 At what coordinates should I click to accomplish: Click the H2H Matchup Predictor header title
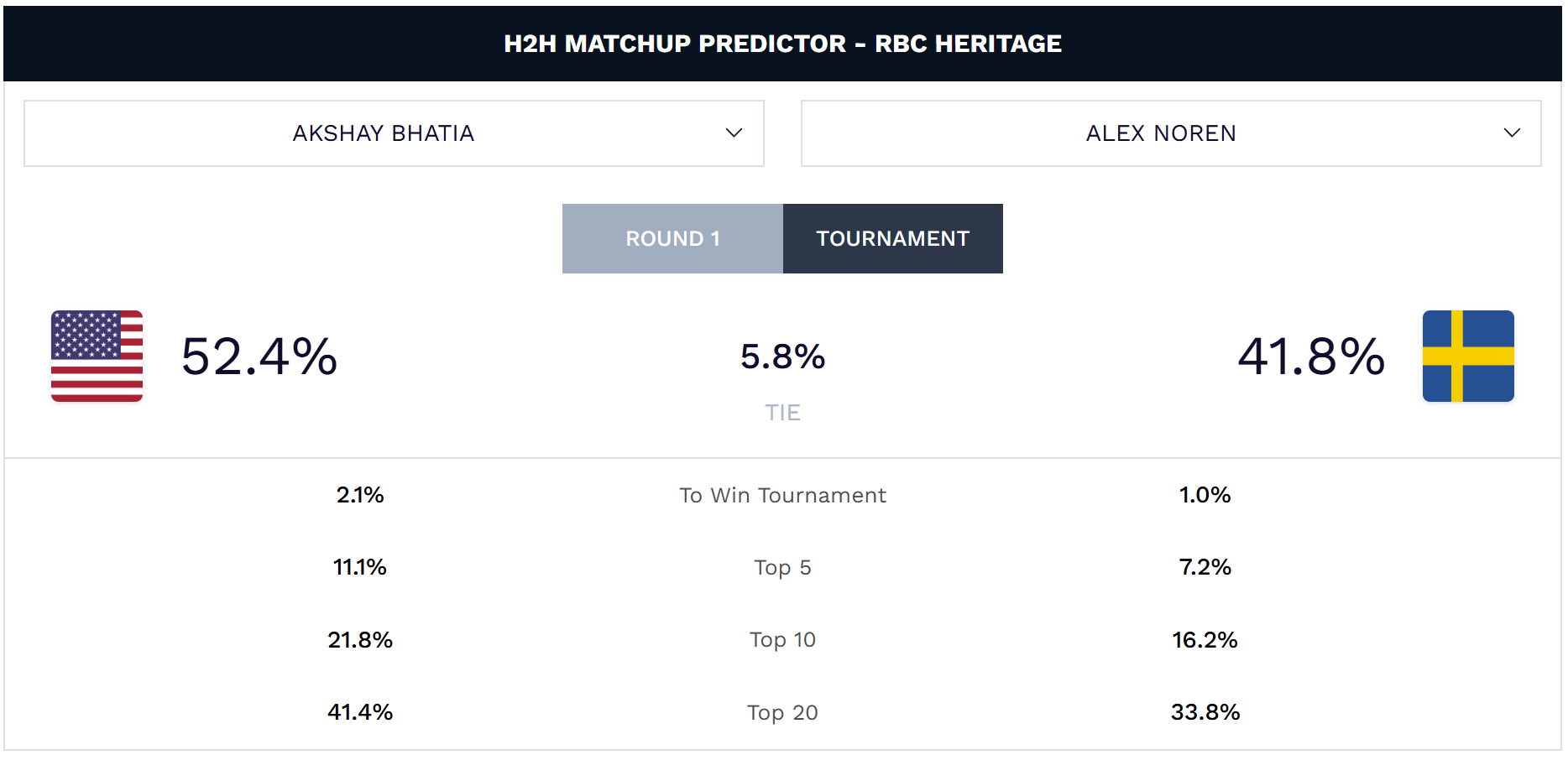tap(782, 44)
